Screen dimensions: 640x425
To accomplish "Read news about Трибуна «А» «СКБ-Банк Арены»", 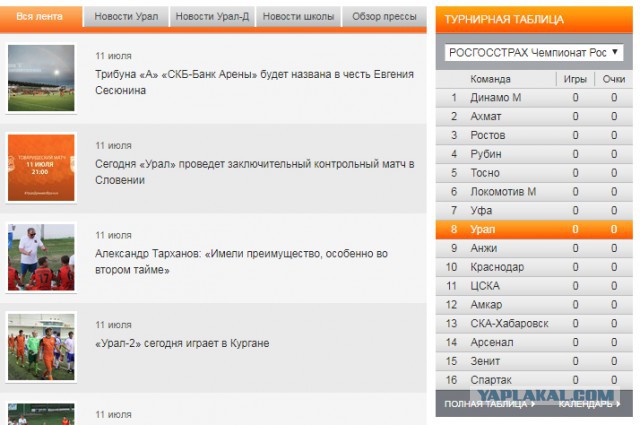I will pyautogui.click(x=254, y=82).
